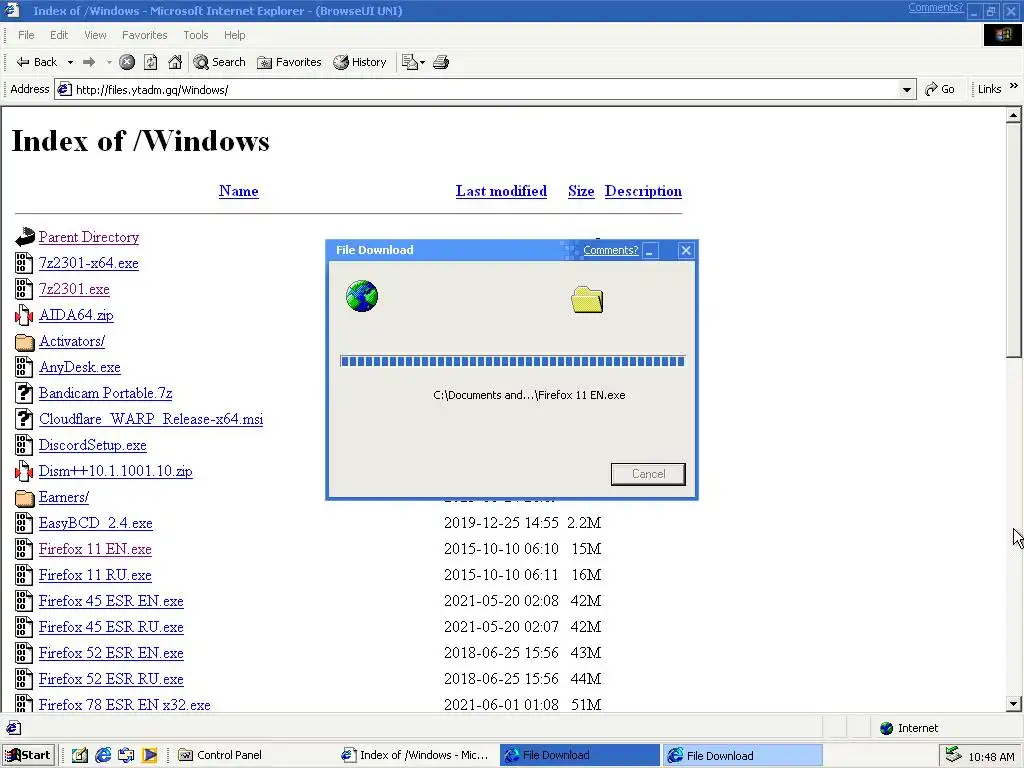Click the binary icon beside 7z2301.exe
Screen dimensions: 1024x768
[x=24, y=289]
